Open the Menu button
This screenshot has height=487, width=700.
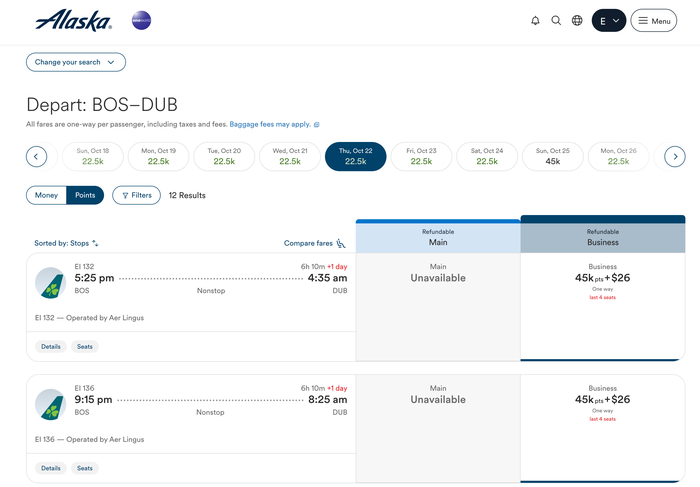coord(654,21)
